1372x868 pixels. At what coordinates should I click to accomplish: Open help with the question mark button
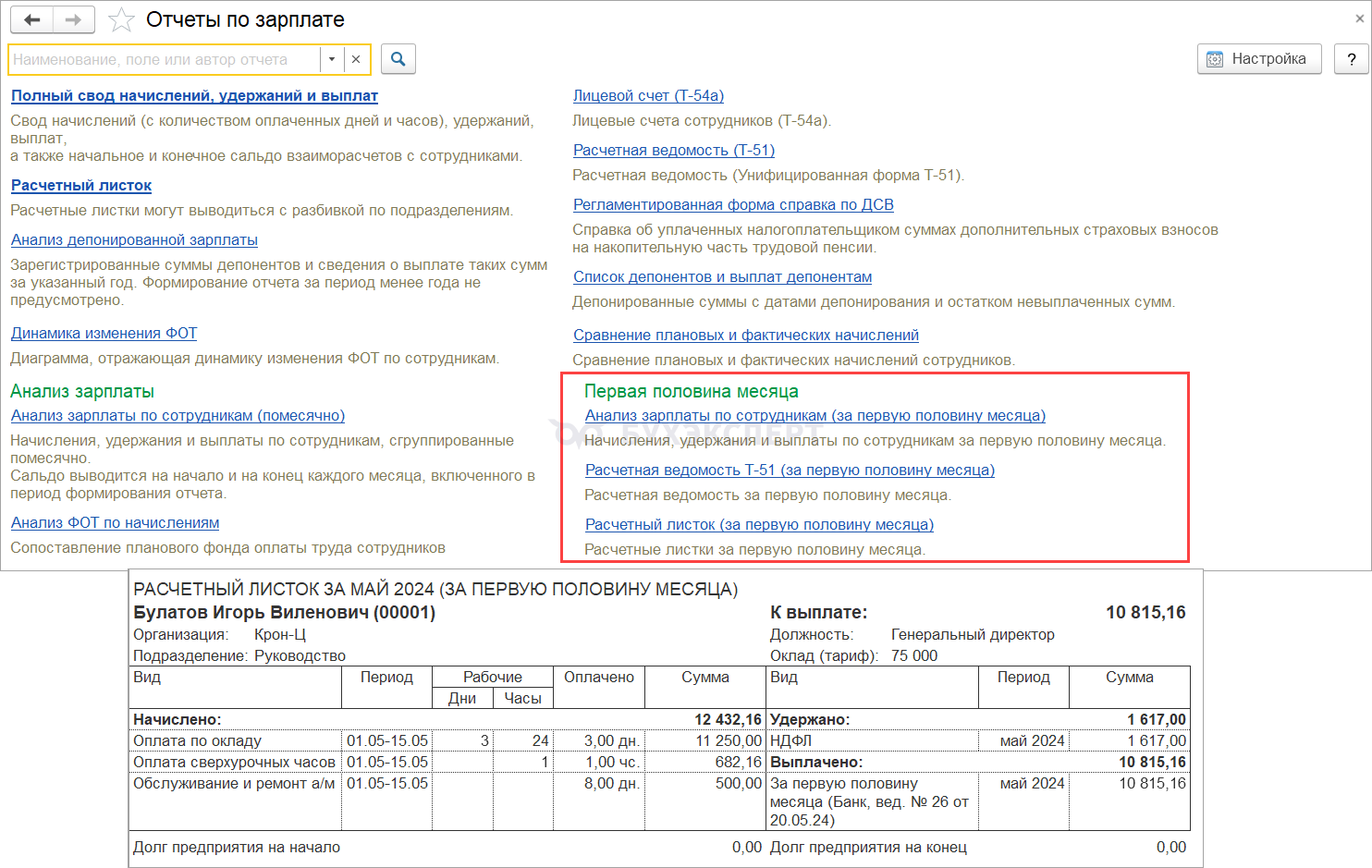click(x=1351, y=59)
